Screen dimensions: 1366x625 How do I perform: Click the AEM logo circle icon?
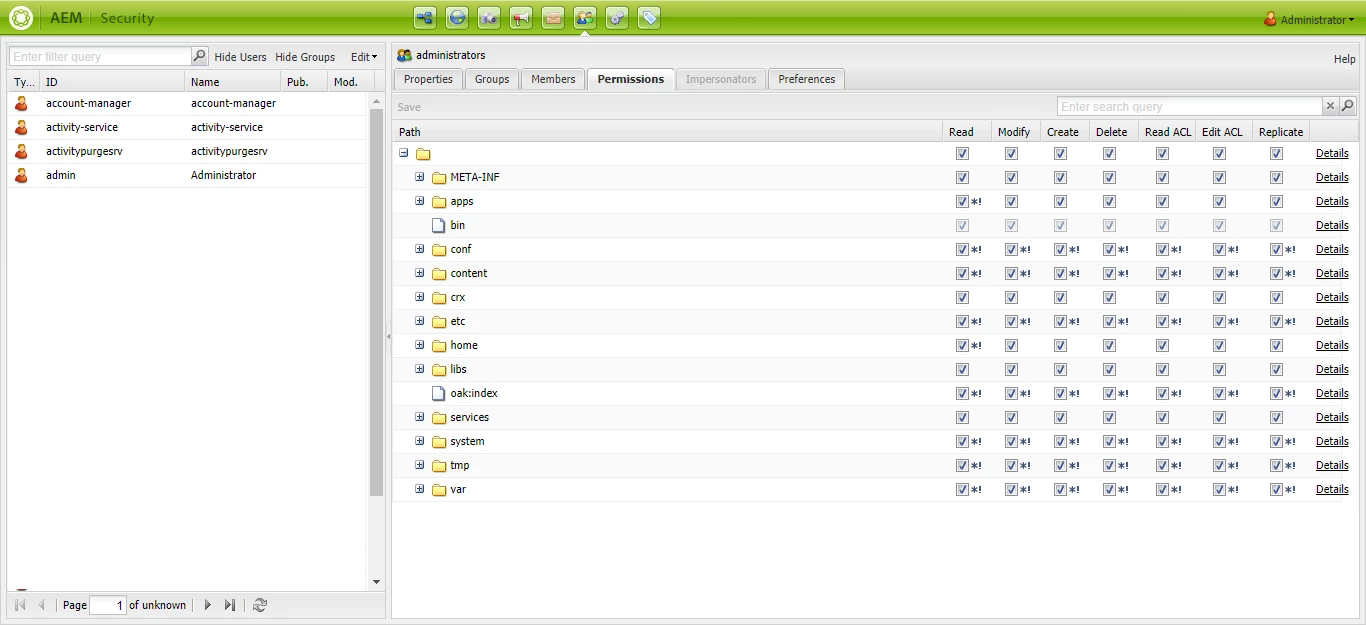[20, 18]
